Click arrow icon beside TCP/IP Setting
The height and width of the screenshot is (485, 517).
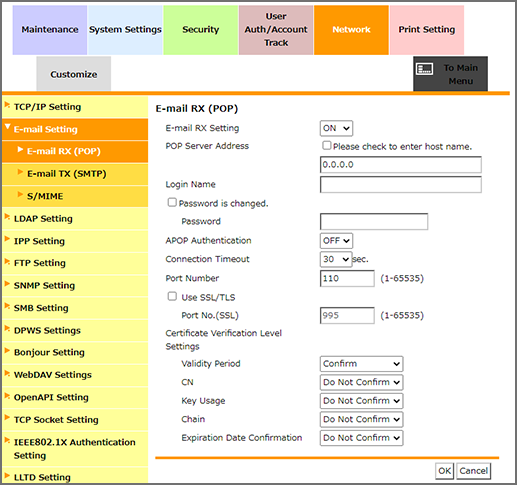pyautogui.click(x=7, y=105)
